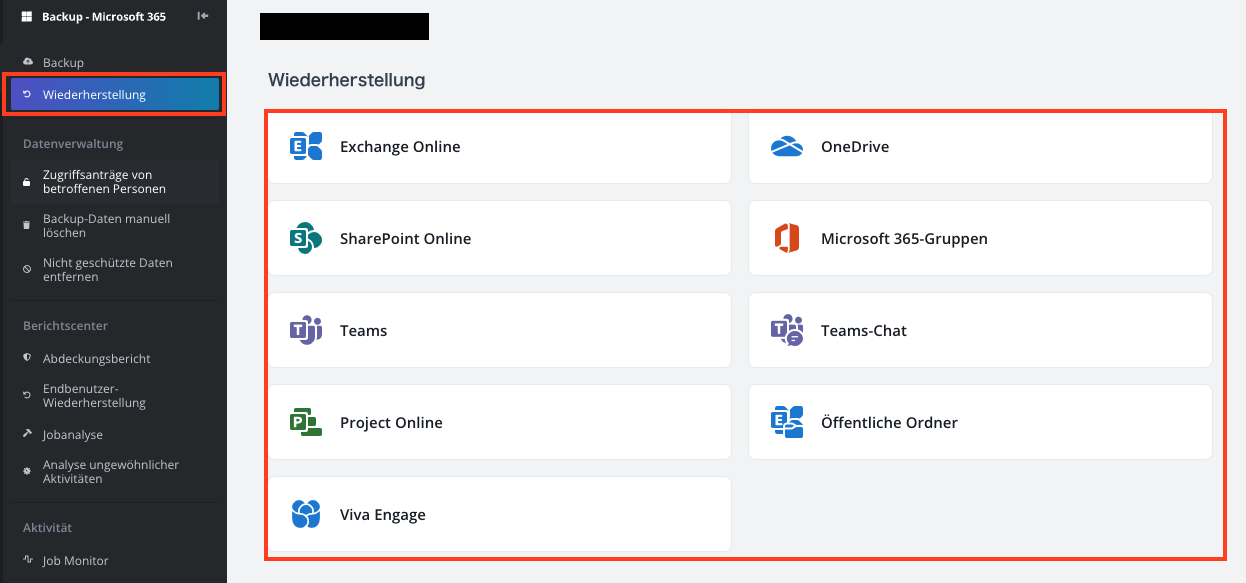The height and width of the screenshot is (583, 1246).
Task: Click the icon beside Analyse ungewöhnlicher Aktivitäten
Action: (x=28, y=472)
